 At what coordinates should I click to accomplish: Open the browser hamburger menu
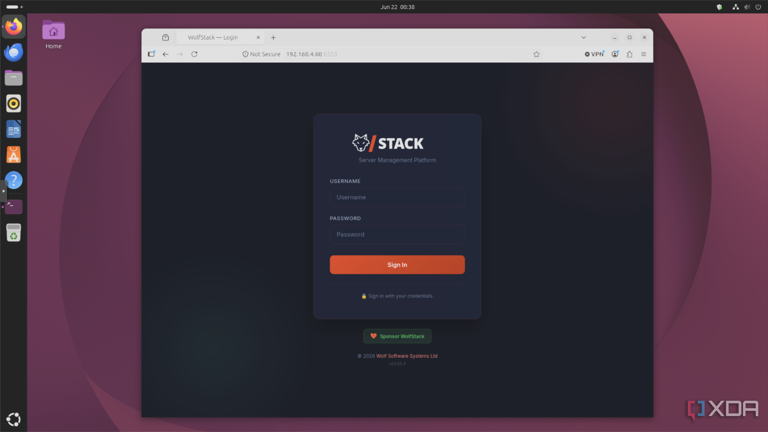(x=644, y=54)
